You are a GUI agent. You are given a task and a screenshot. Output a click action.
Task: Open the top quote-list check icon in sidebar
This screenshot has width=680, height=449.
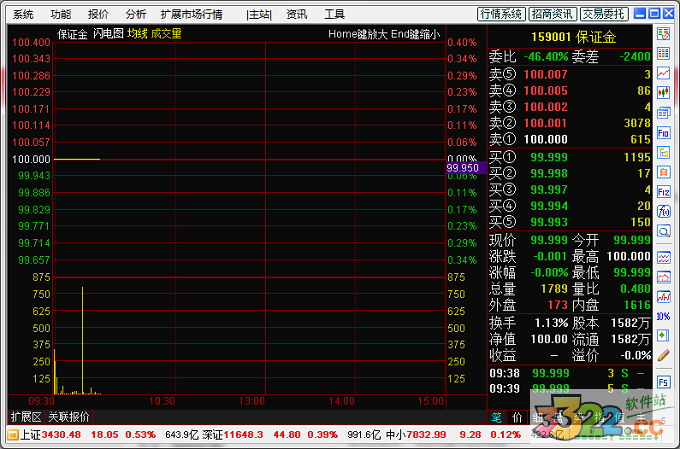click(x=664, y=34)
